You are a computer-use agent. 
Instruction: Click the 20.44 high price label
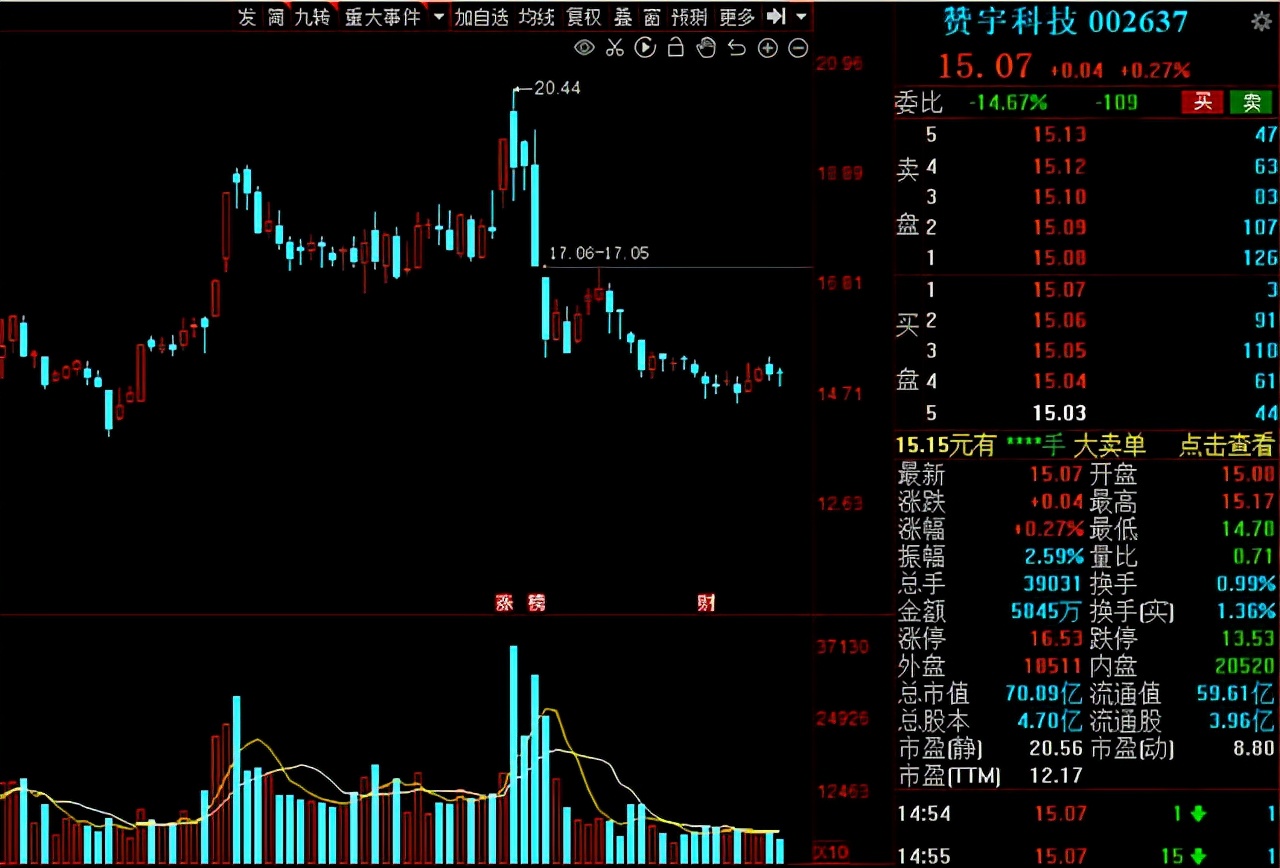(x=557, y=88)
